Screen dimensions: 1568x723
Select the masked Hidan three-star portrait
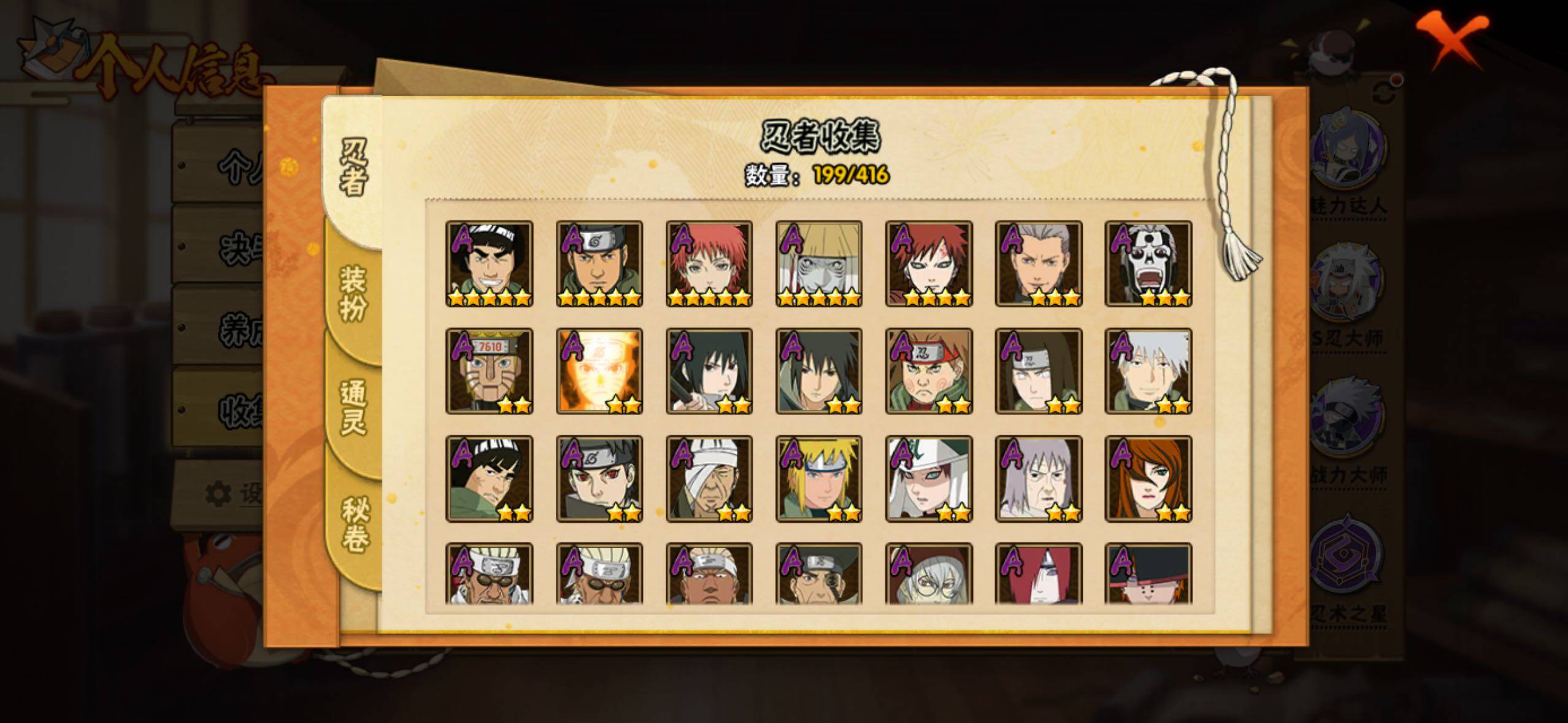1148,264
